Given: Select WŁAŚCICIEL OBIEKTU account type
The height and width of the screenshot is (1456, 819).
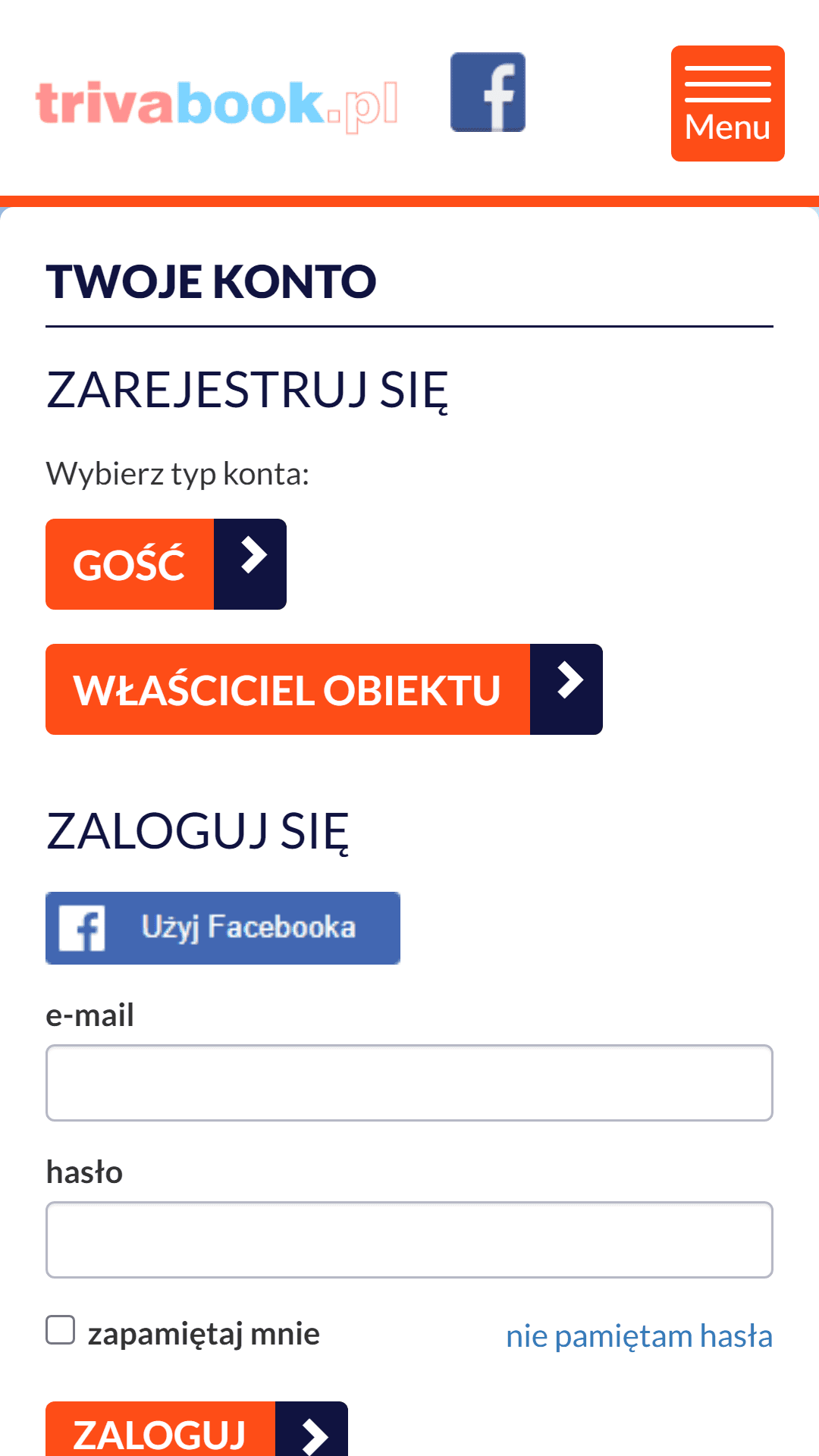Looking at the screenshot, I should point(287,689).
